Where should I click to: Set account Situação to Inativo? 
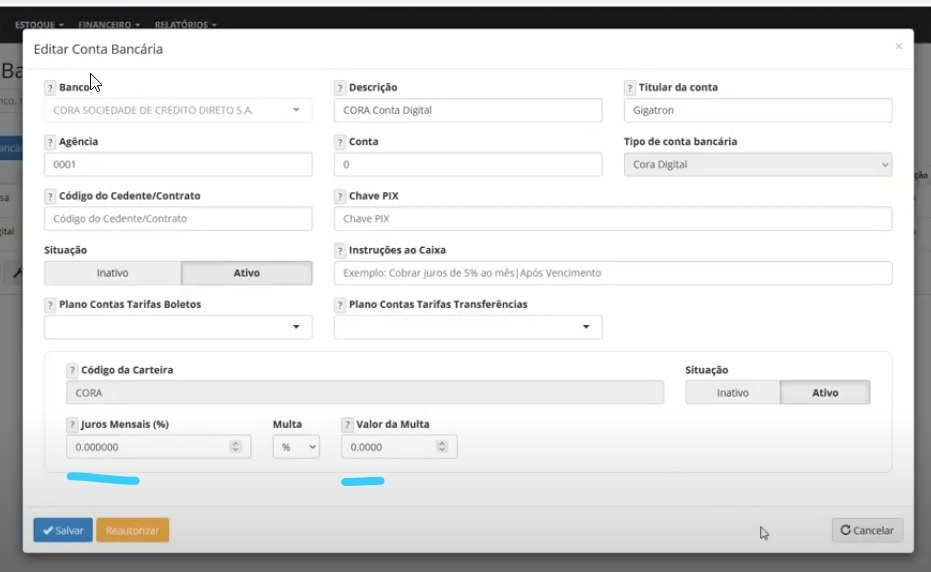112,273
